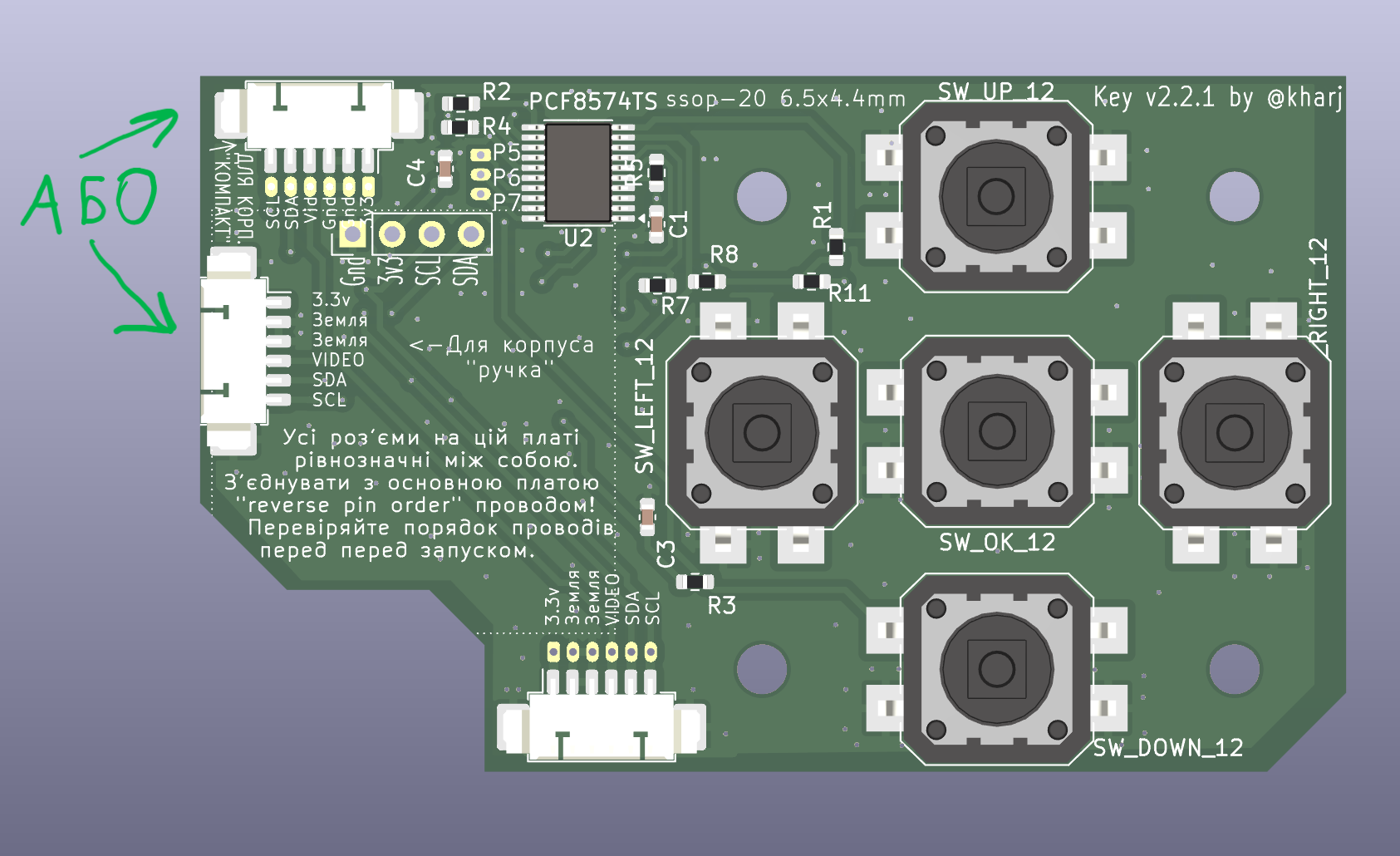Click the SW_OK_12 center tactile switch
Image resolution: width=1400 pixels, height=856 pixels.
[x=996, y=431]
